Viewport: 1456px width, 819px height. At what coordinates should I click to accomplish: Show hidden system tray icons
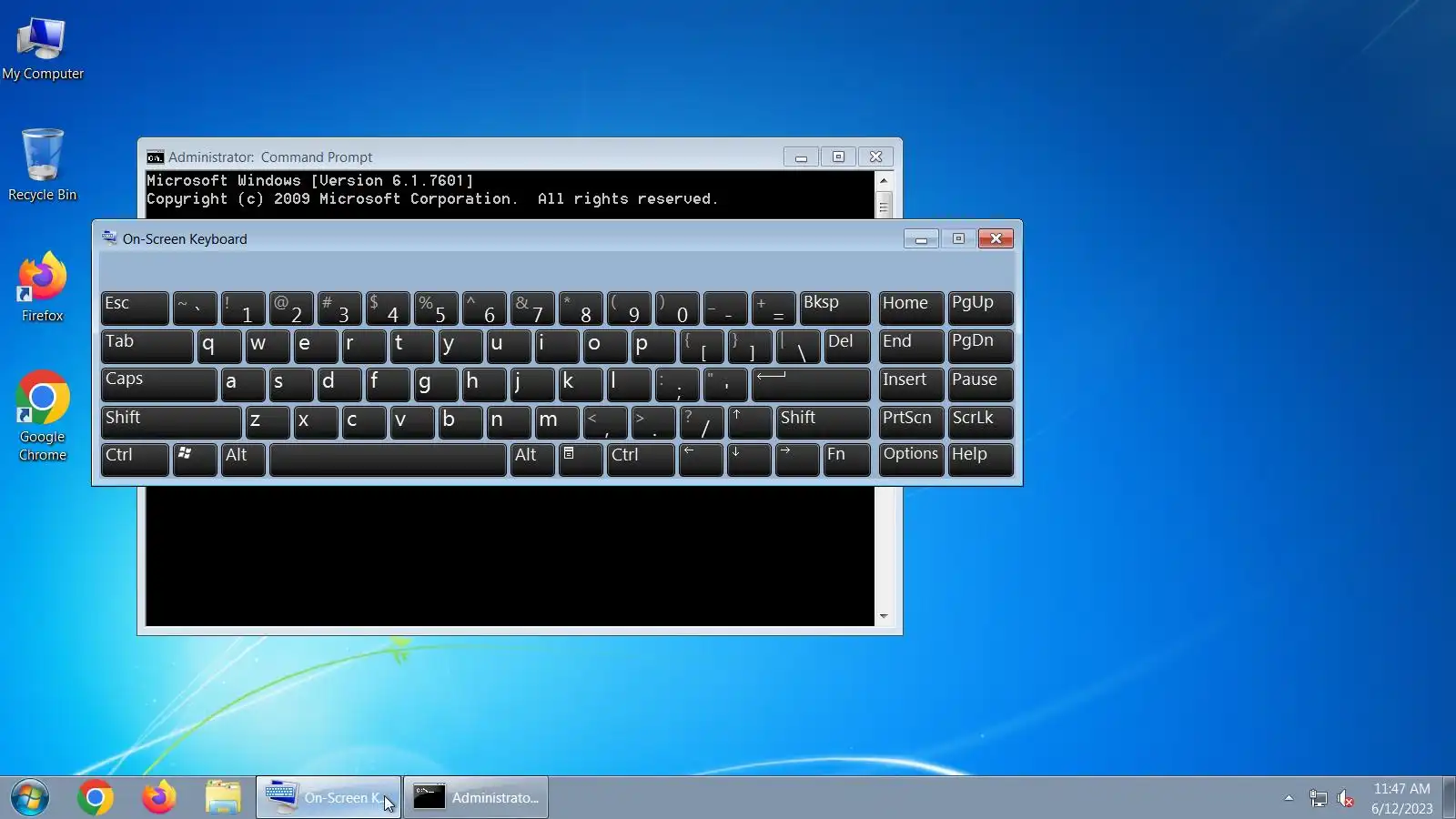pyautogui.click(x=1289, y=798)
